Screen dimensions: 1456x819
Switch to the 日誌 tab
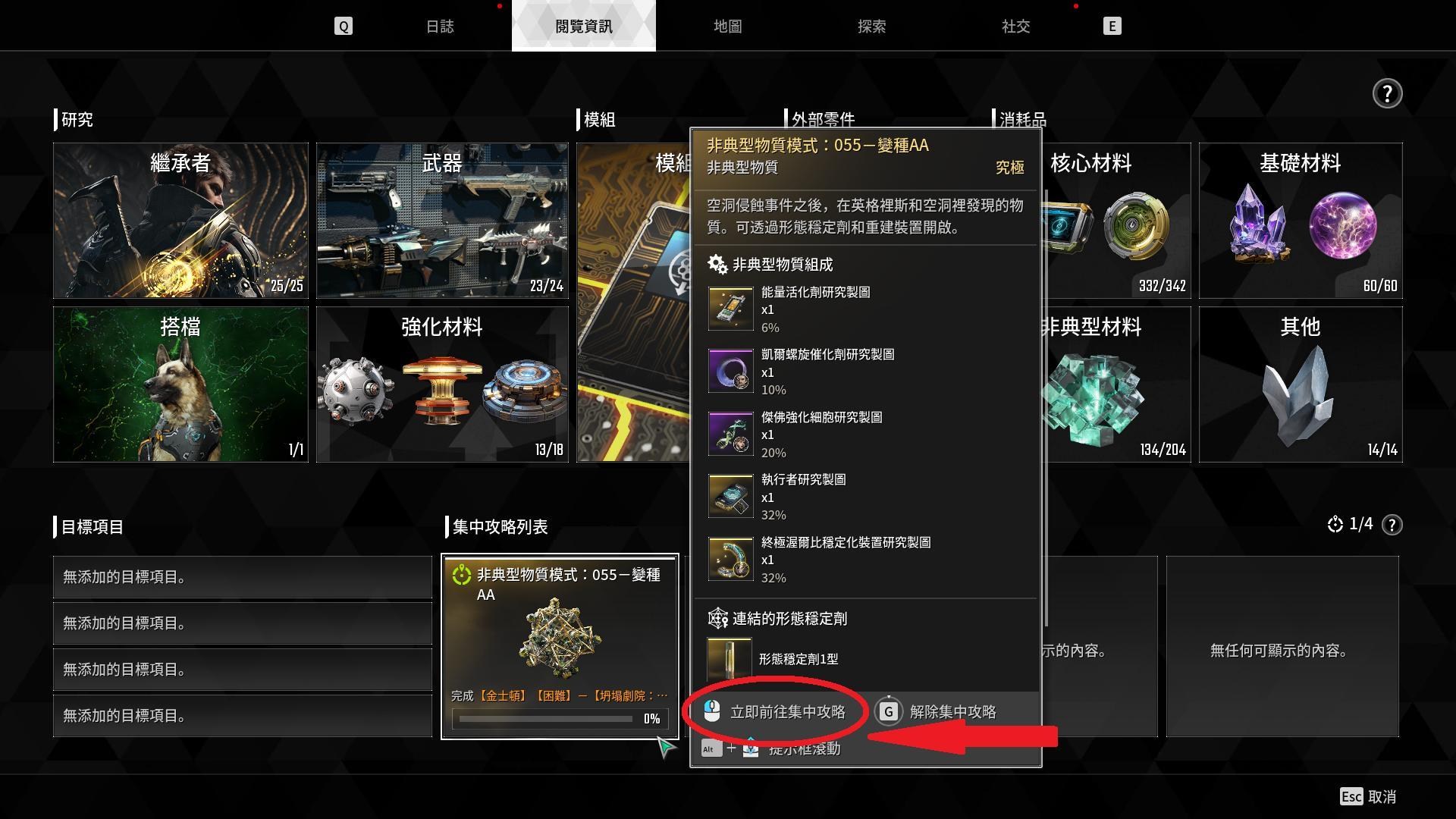[x=440, y=27]
